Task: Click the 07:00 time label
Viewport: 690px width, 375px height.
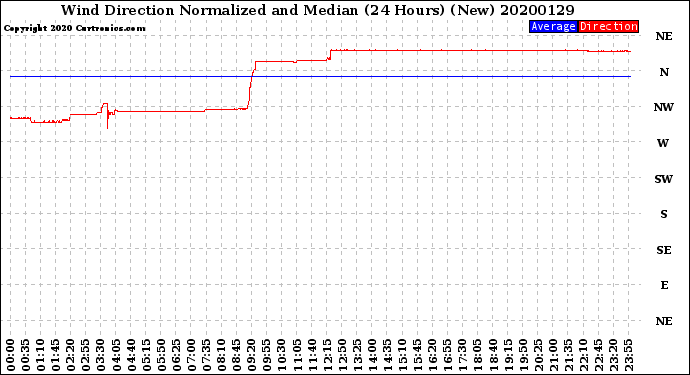Action: [191, 355]
